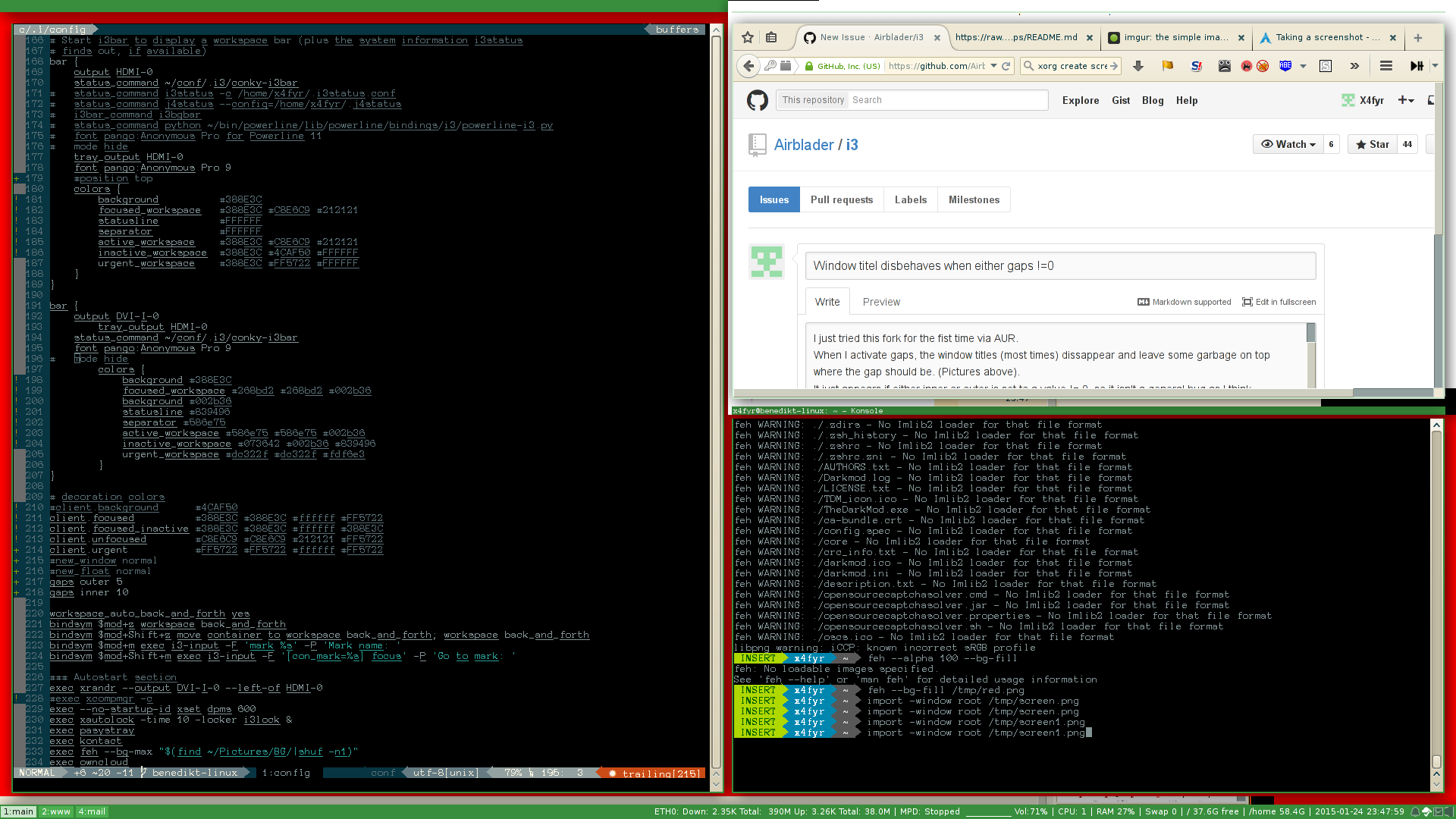Click the Airblader owner link

(x=804, y=145)
